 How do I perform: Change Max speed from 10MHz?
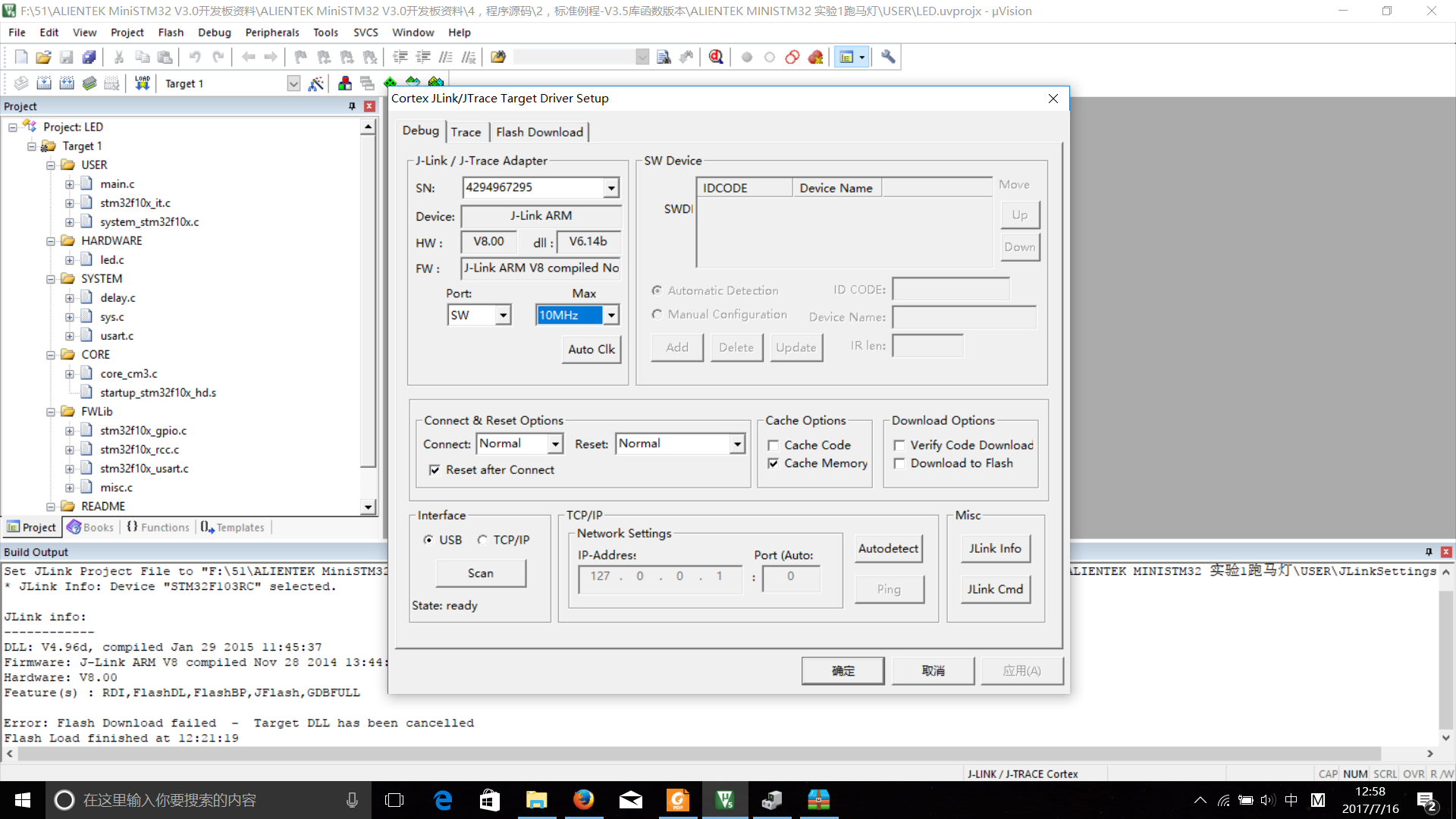610,315
